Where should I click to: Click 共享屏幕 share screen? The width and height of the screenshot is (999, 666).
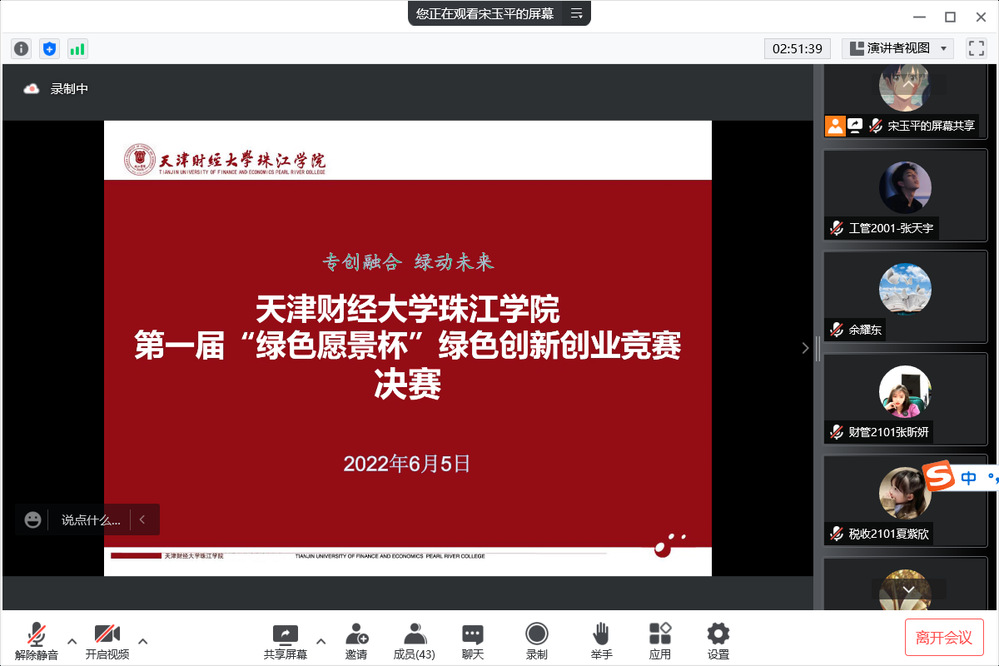click(285, 640)
